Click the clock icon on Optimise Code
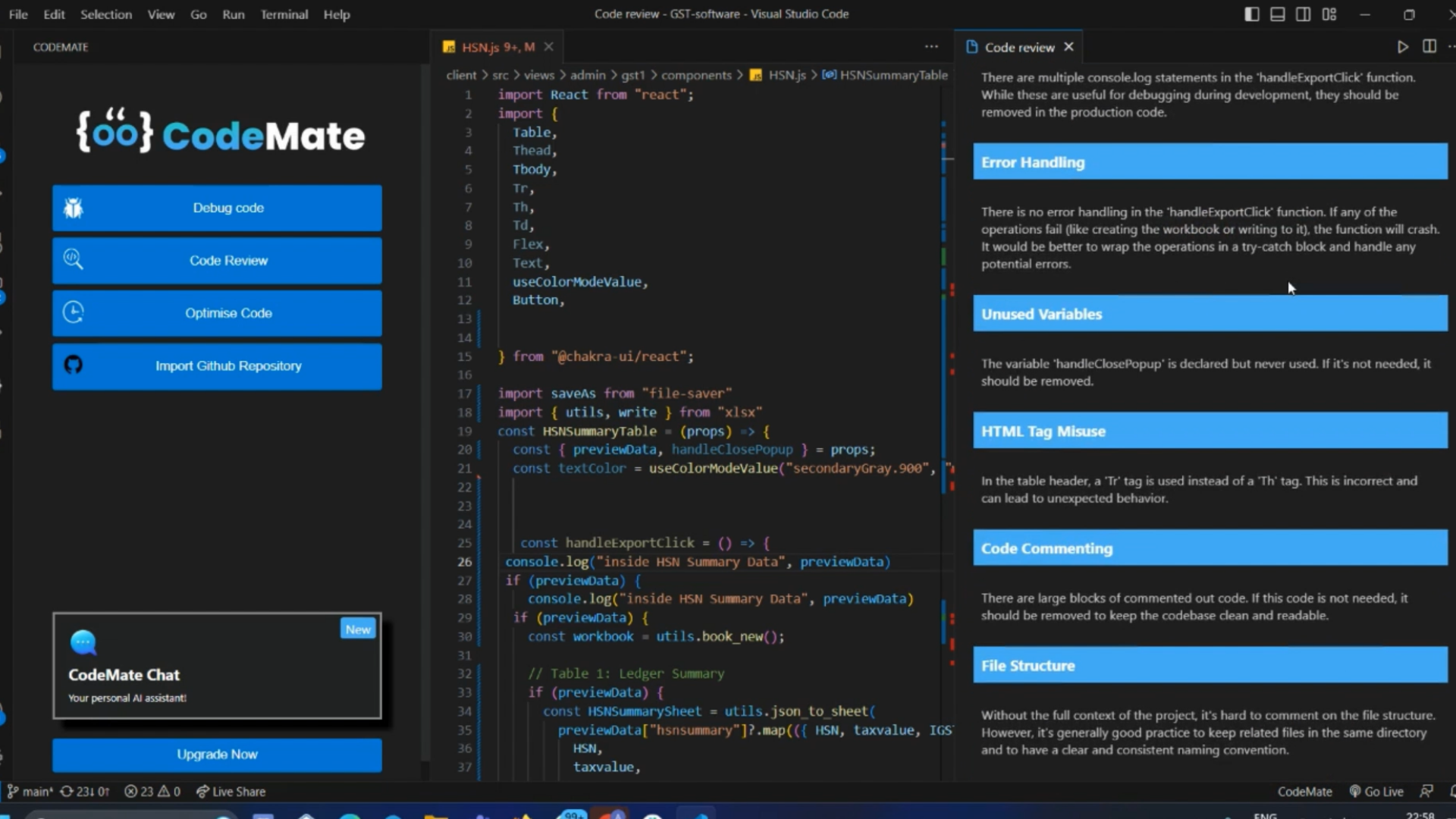This screenshot has height=819, width=1456. 73,312
